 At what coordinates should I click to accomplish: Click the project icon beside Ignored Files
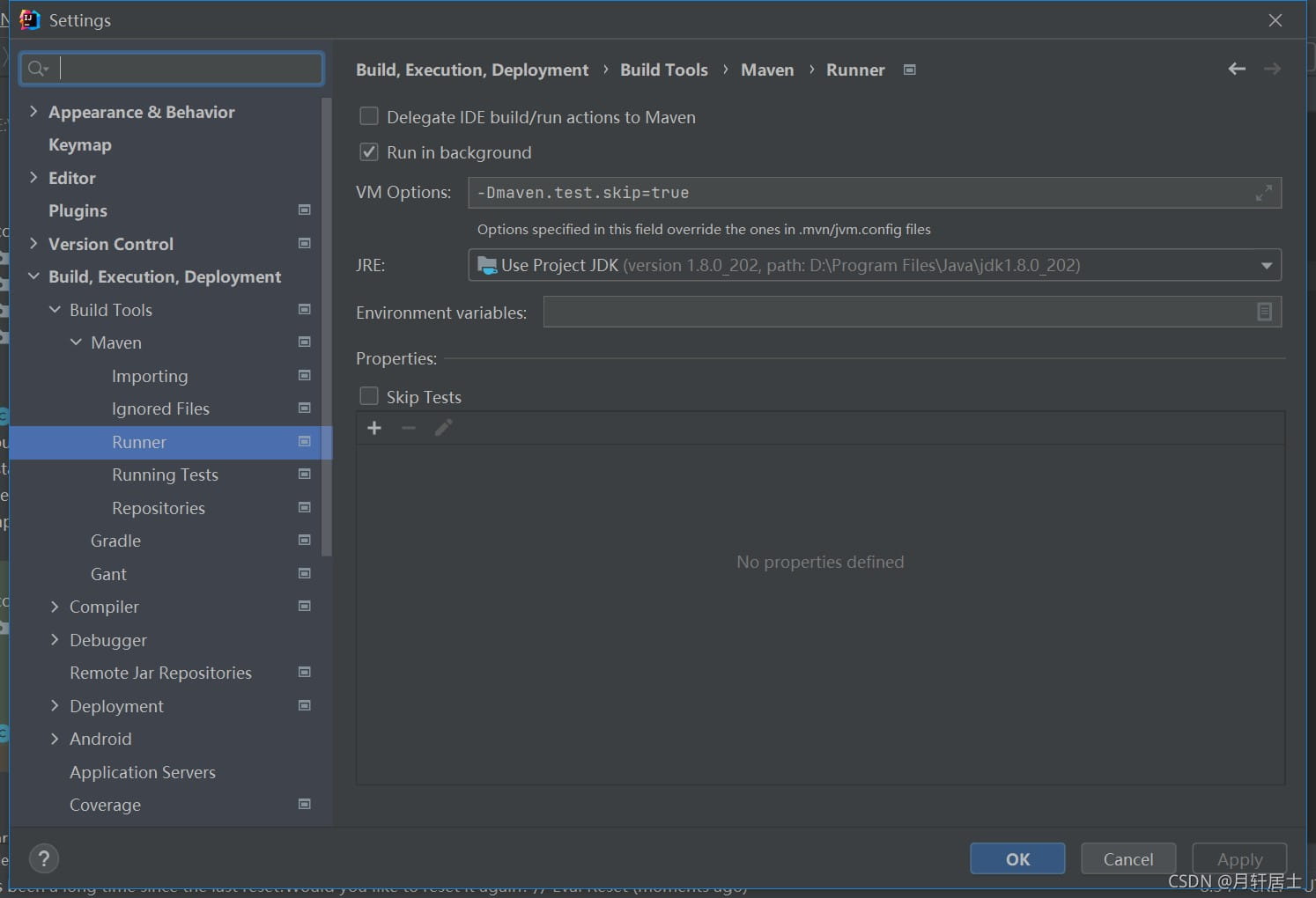(x=305, y=409)
